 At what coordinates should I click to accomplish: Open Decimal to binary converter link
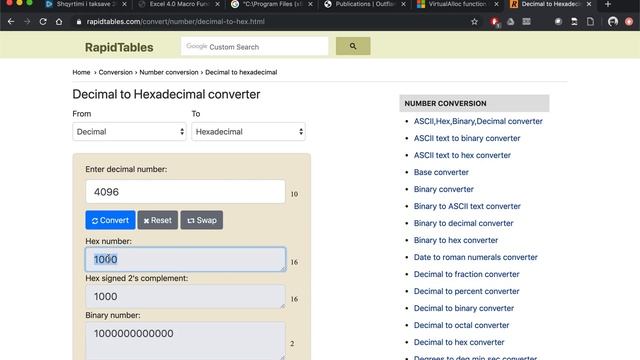(x=464, y=308)
